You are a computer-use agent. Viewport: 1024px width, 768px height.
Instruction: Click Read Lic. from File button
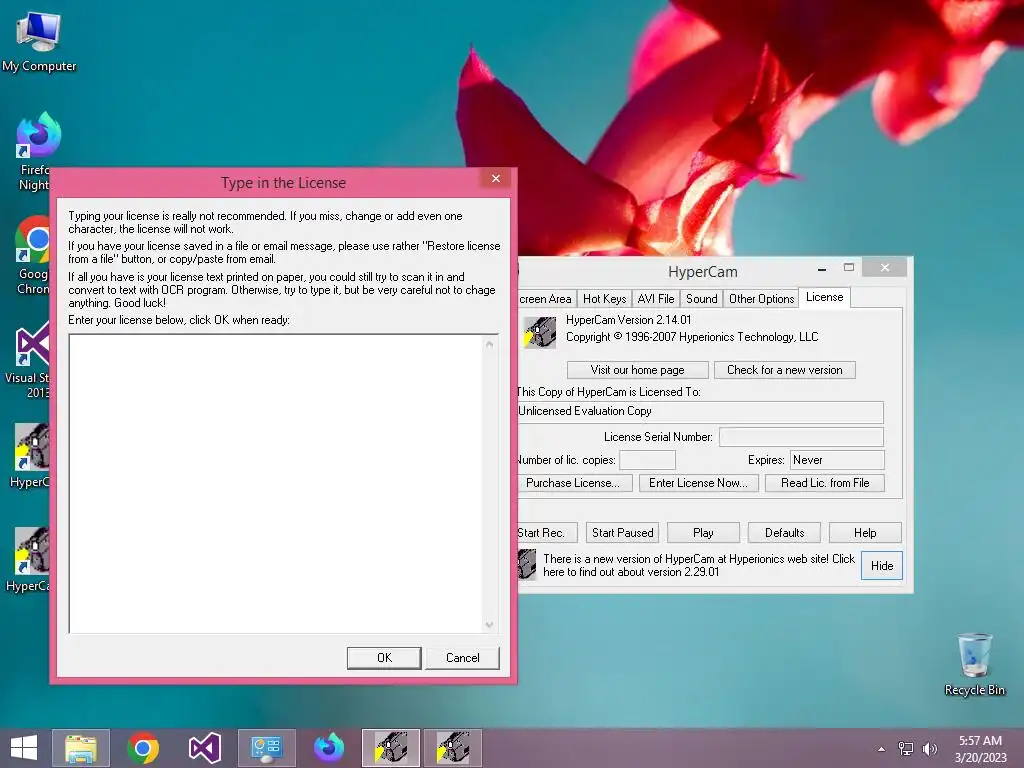825,483
